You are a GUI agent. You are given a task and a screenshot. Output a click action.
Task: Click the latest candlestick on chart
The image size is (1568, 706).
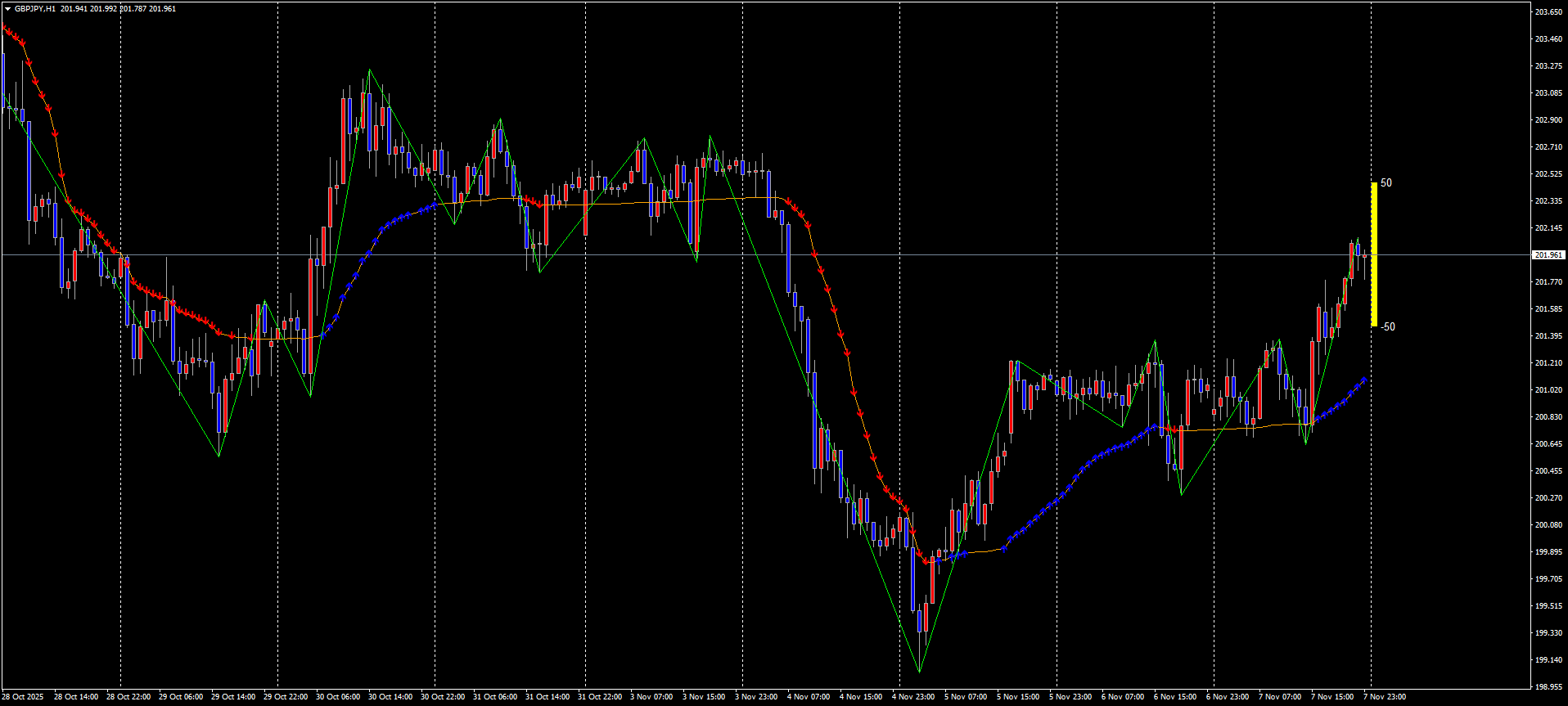coord(1364,256)
